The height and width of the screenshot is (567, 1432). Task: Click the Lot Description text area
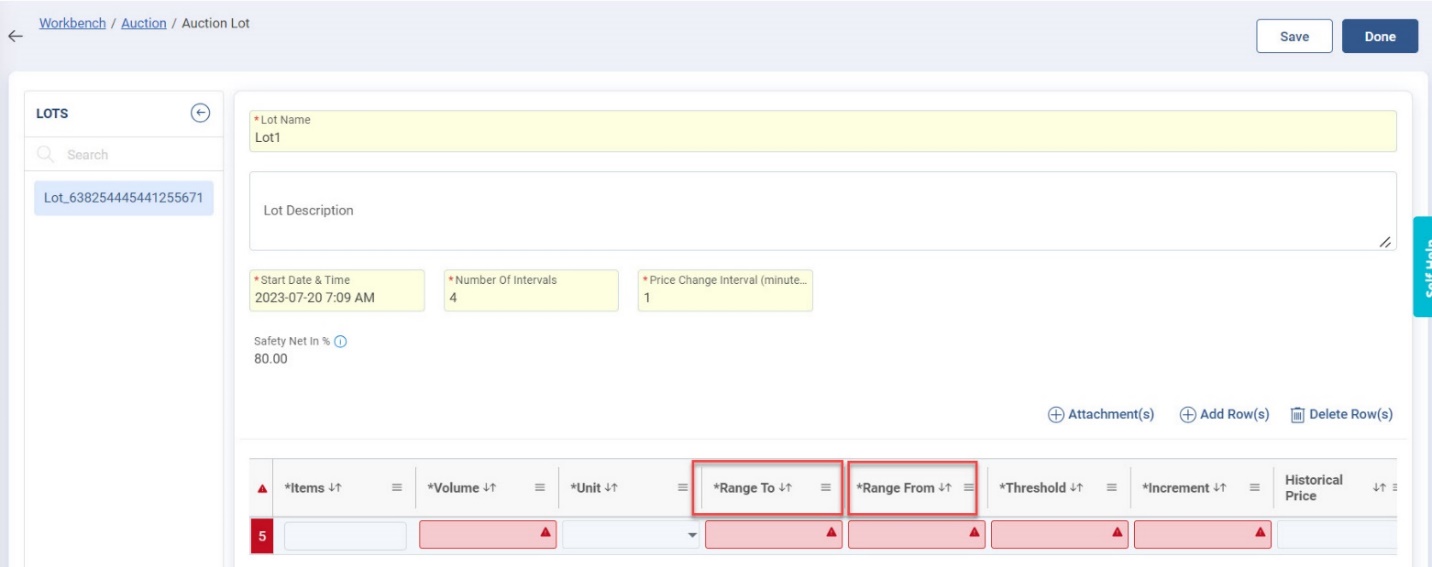(x=822, y=211)
